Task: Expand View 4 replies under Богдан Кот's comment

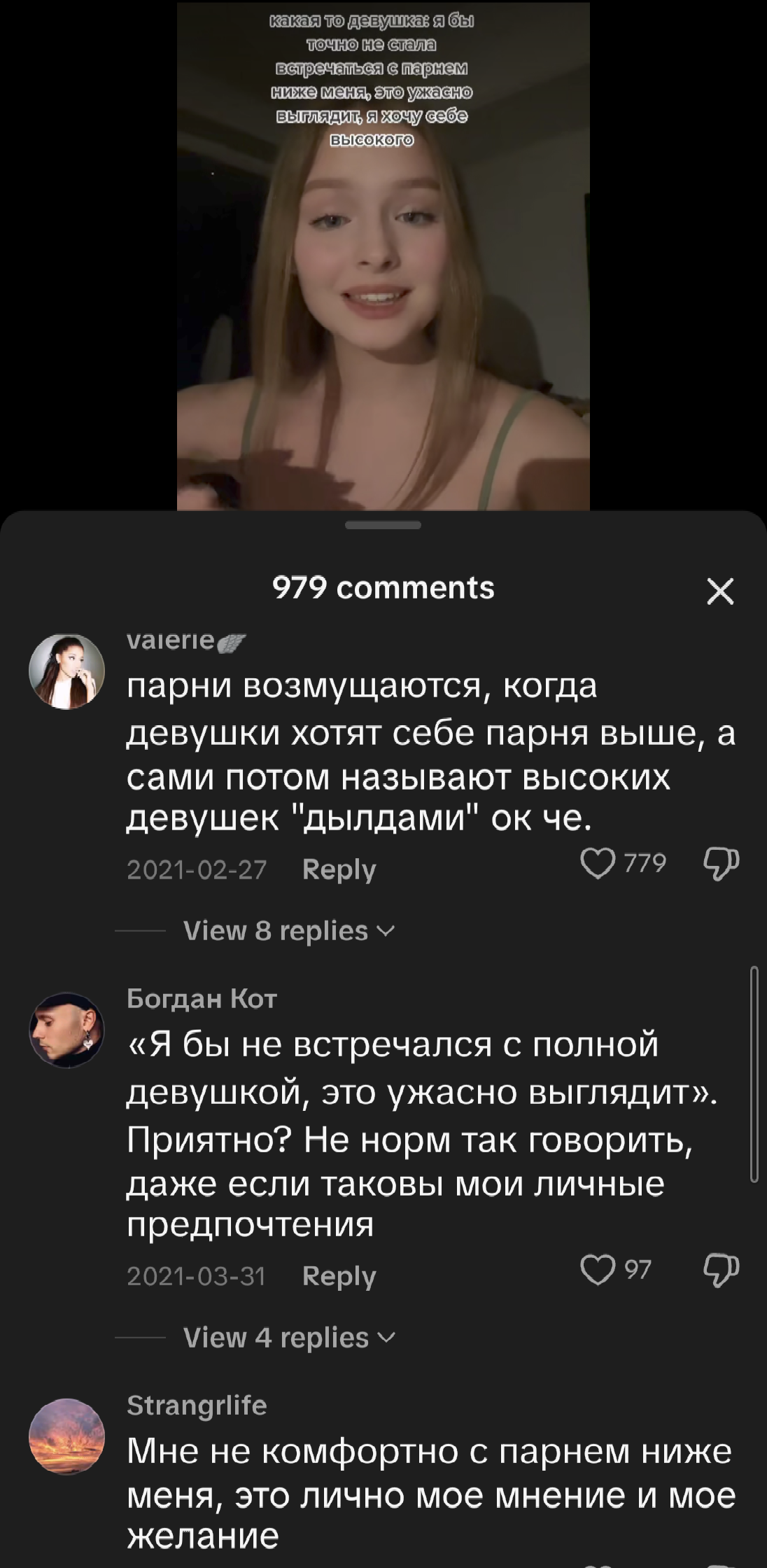Action: click(x=289, y=1338)
